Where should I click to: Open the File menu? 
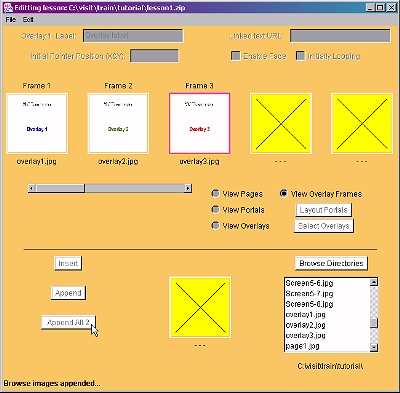coord(10,20)
